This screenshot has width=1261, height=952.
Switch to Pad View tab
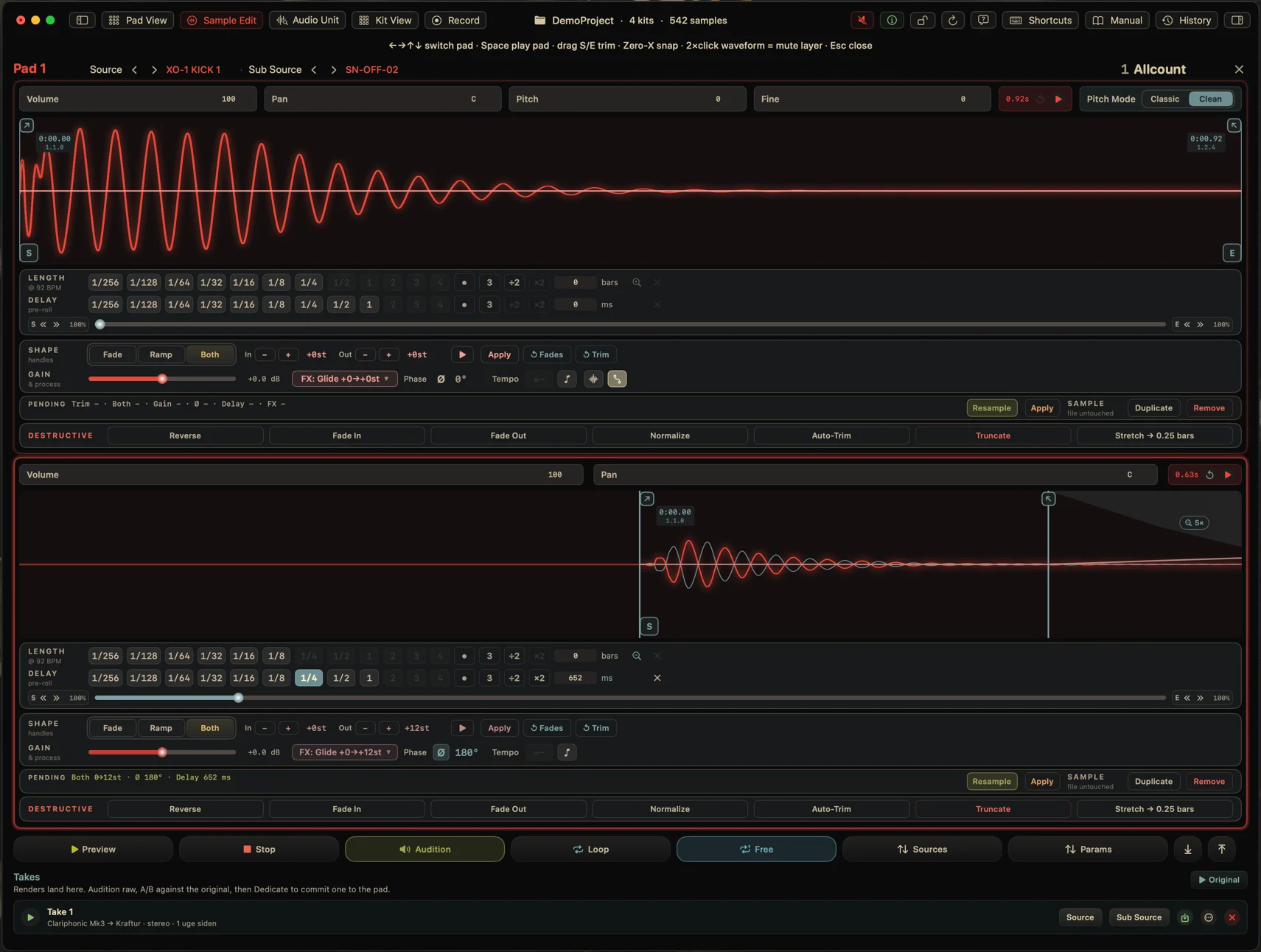click(138, 20)
